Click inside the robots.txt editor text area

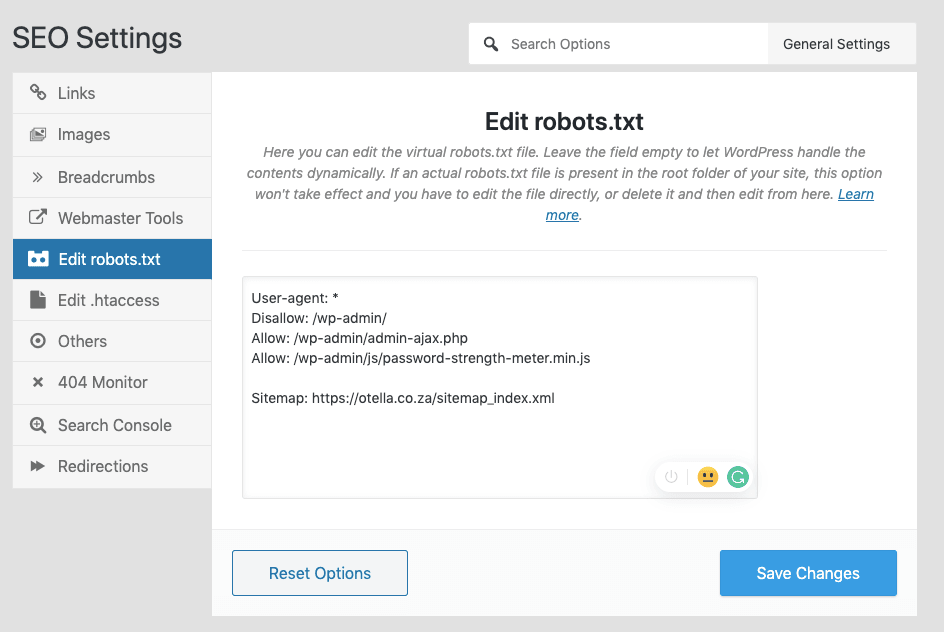pyautogui.click(x=500, y=387)
